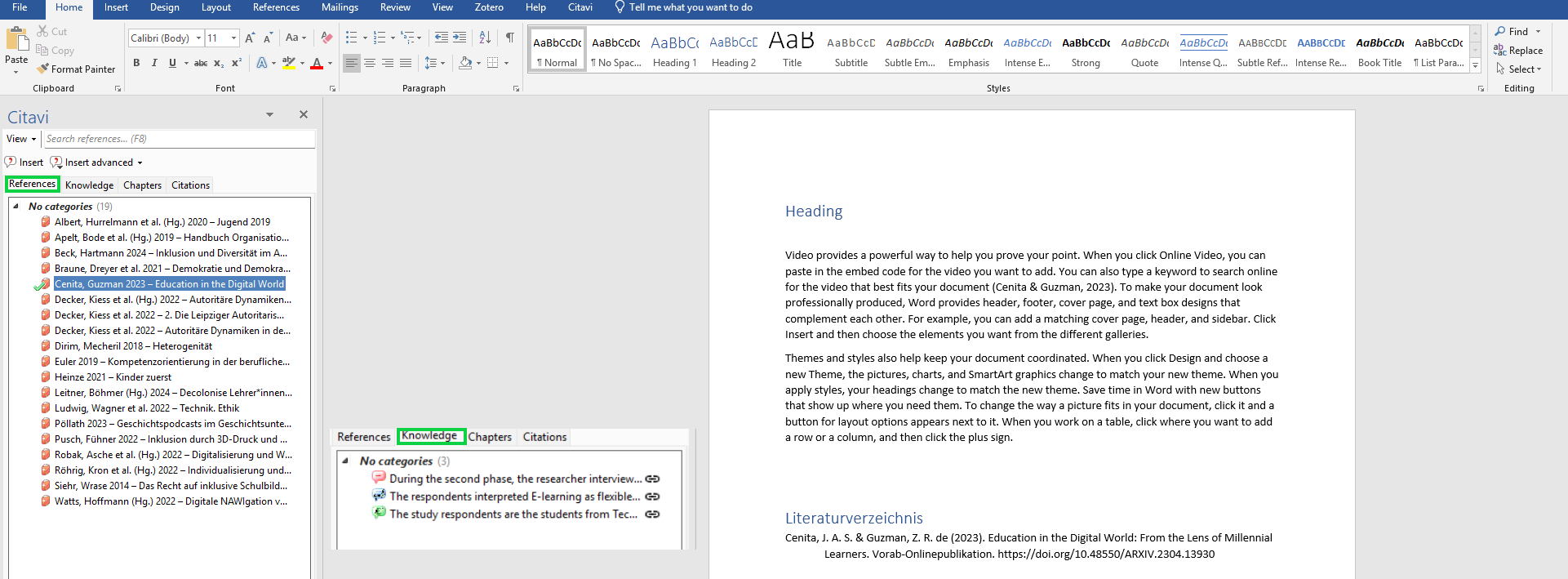Click the red font color swatch
Viewport: 1568px width, 579px height.
point(317,64)
